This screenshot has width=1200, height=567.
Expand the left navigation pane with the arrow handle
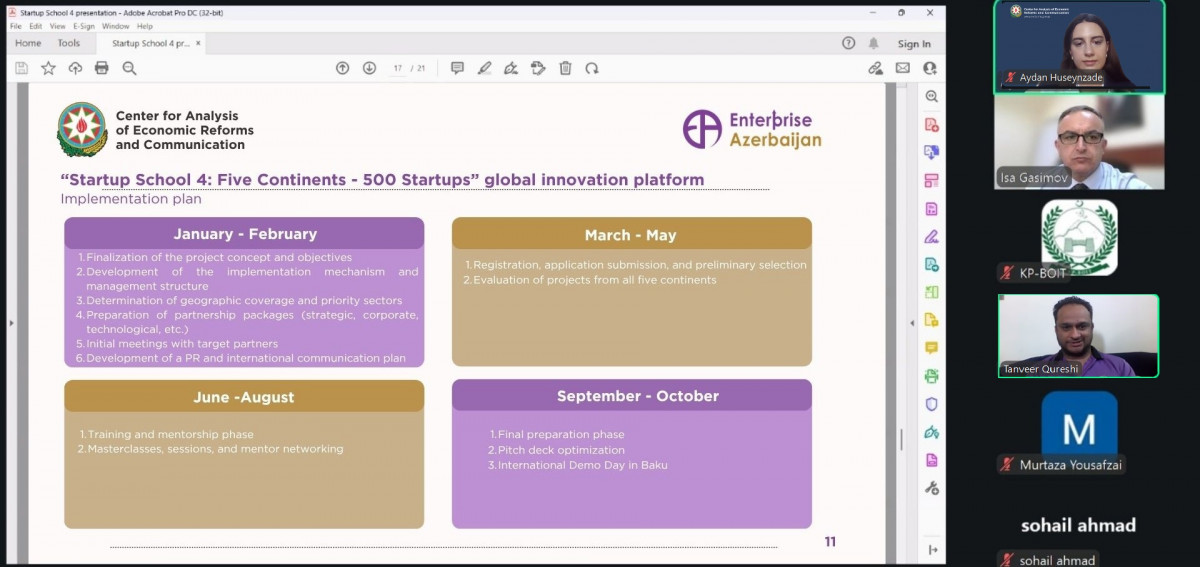pos(12,323)
